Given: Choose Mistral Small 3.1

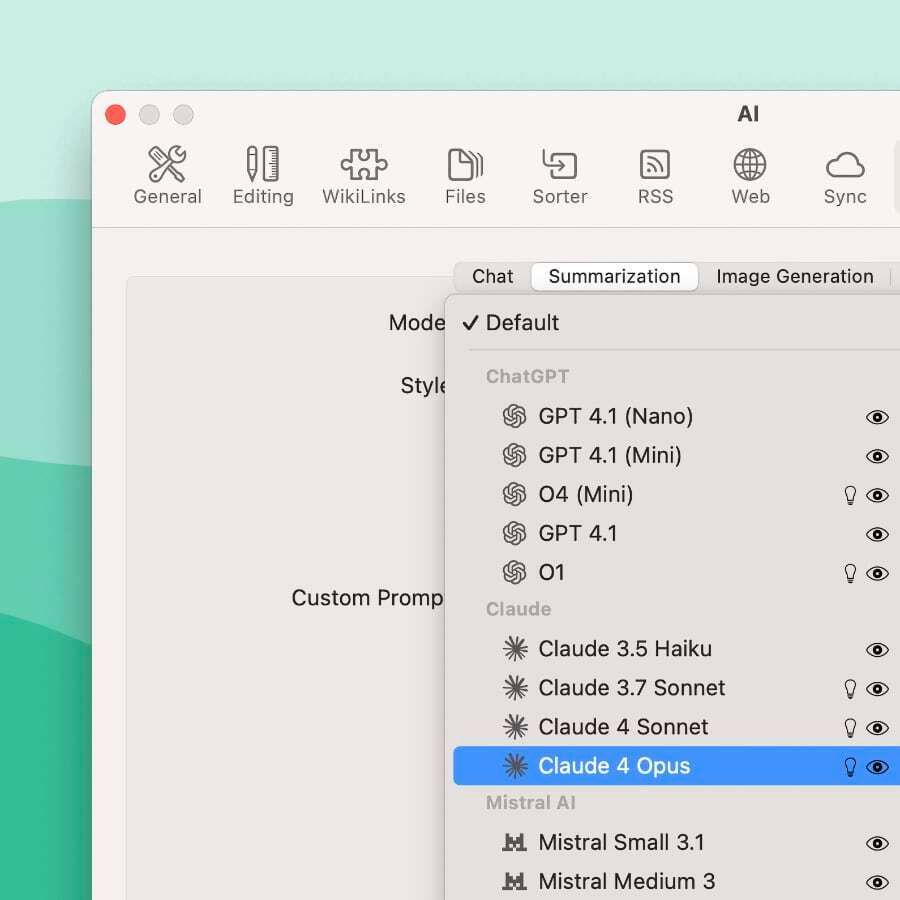Looking at the screenshot, I should 676,842.
